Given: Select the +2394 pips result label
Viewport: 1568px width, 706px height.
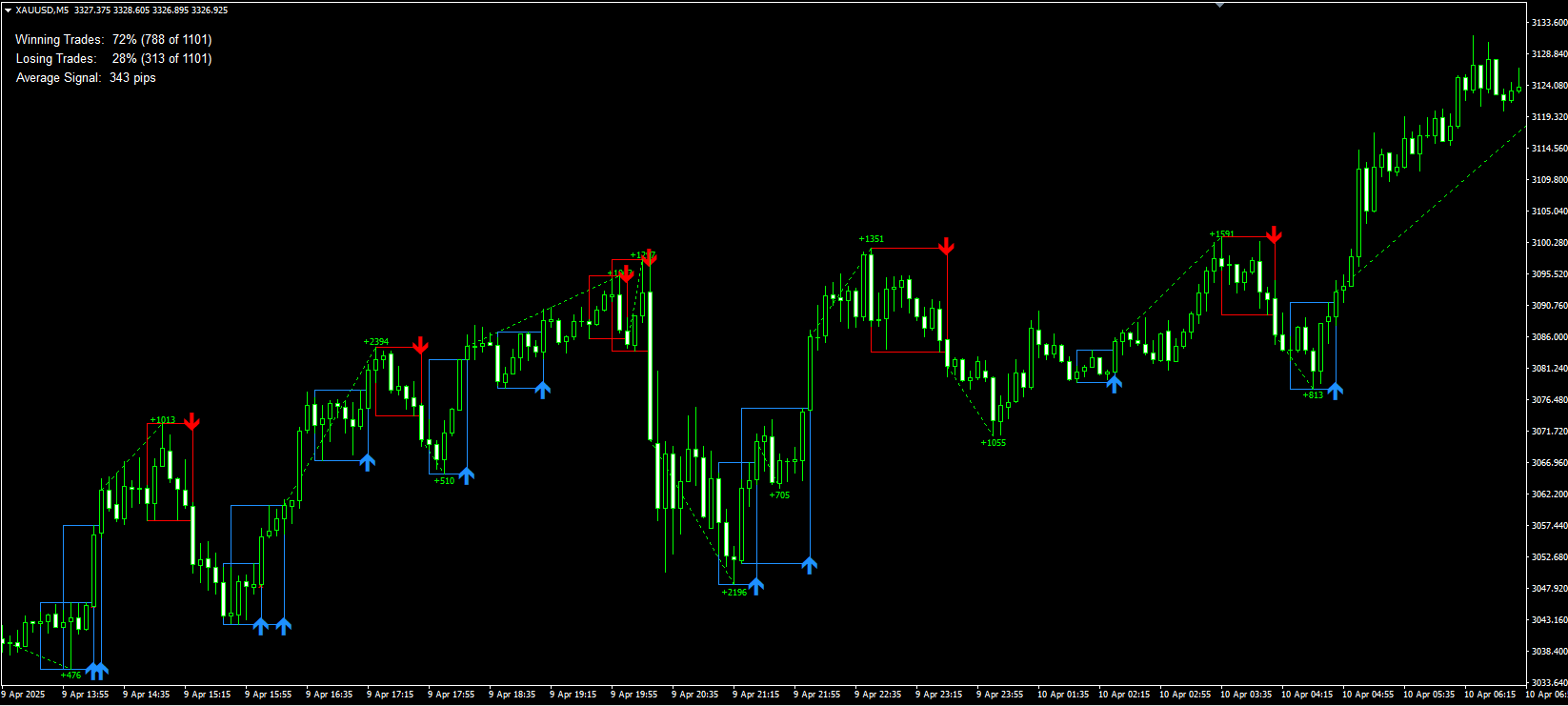Looking at the screenshot, I should coord(375,342).
